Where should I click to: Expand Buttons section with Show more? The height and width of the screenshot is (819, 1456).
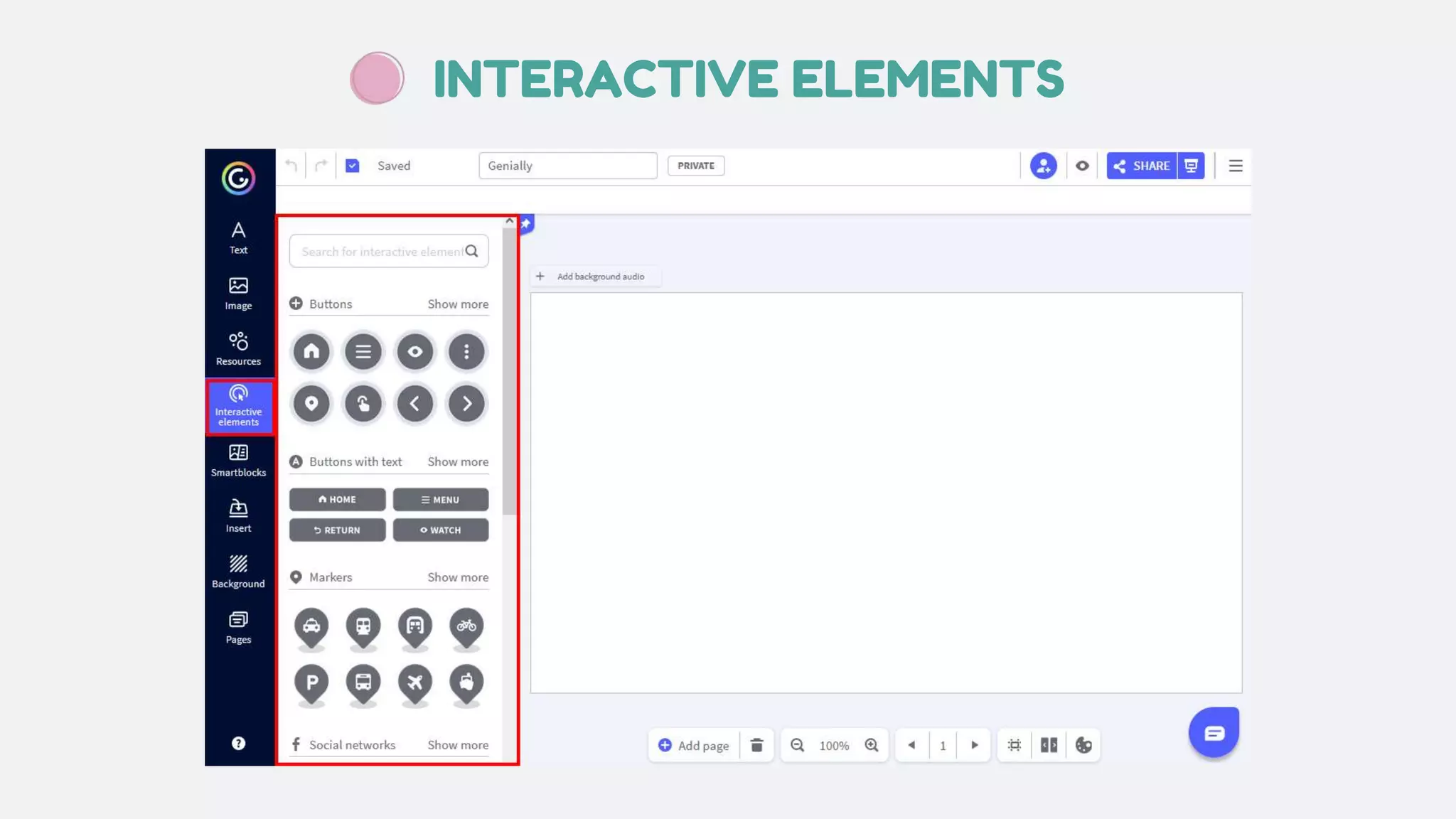click(x=458, y=304)
